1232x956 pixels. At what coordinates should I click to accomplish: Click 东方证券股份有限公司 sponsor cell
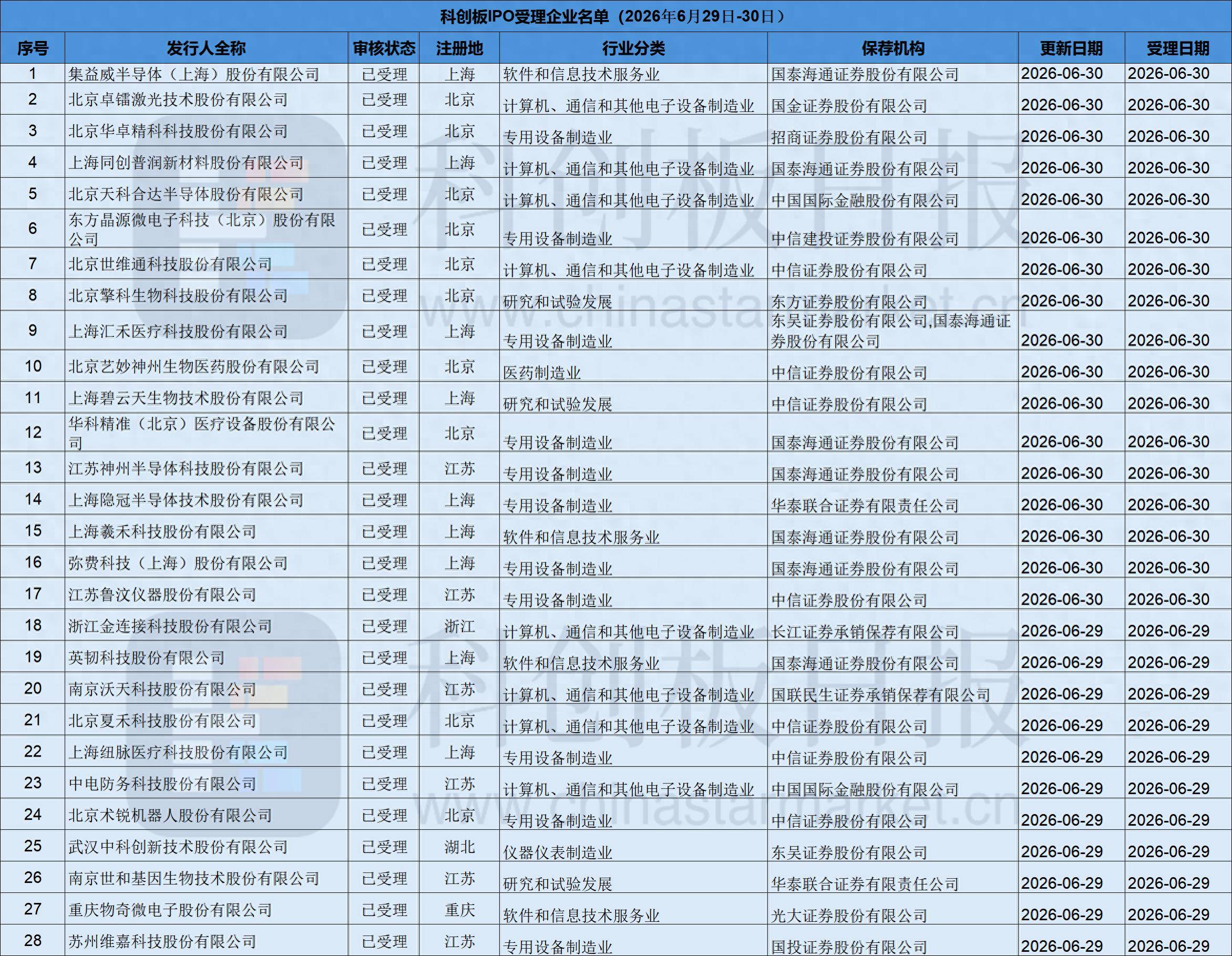coord(892,295)
